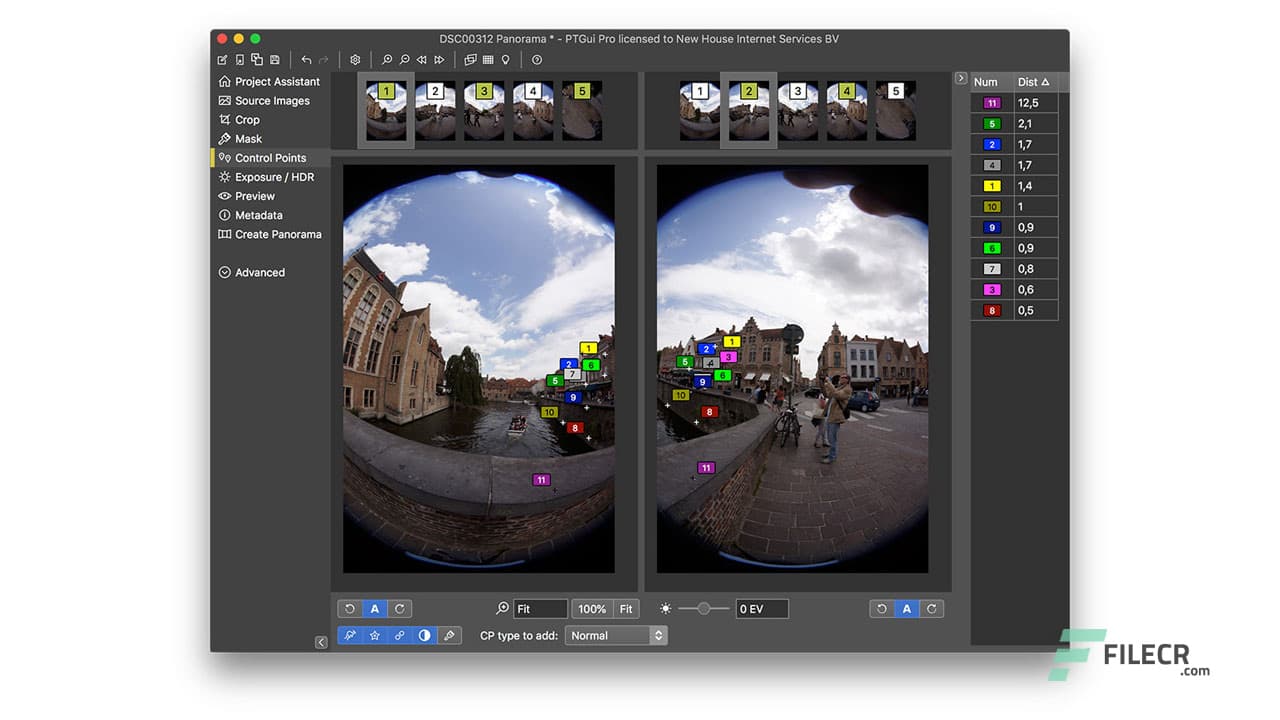This screenshot has height=720, width=1280.
Task: Open the Exposure / HDR panel
Action: [x=275, y=177]
